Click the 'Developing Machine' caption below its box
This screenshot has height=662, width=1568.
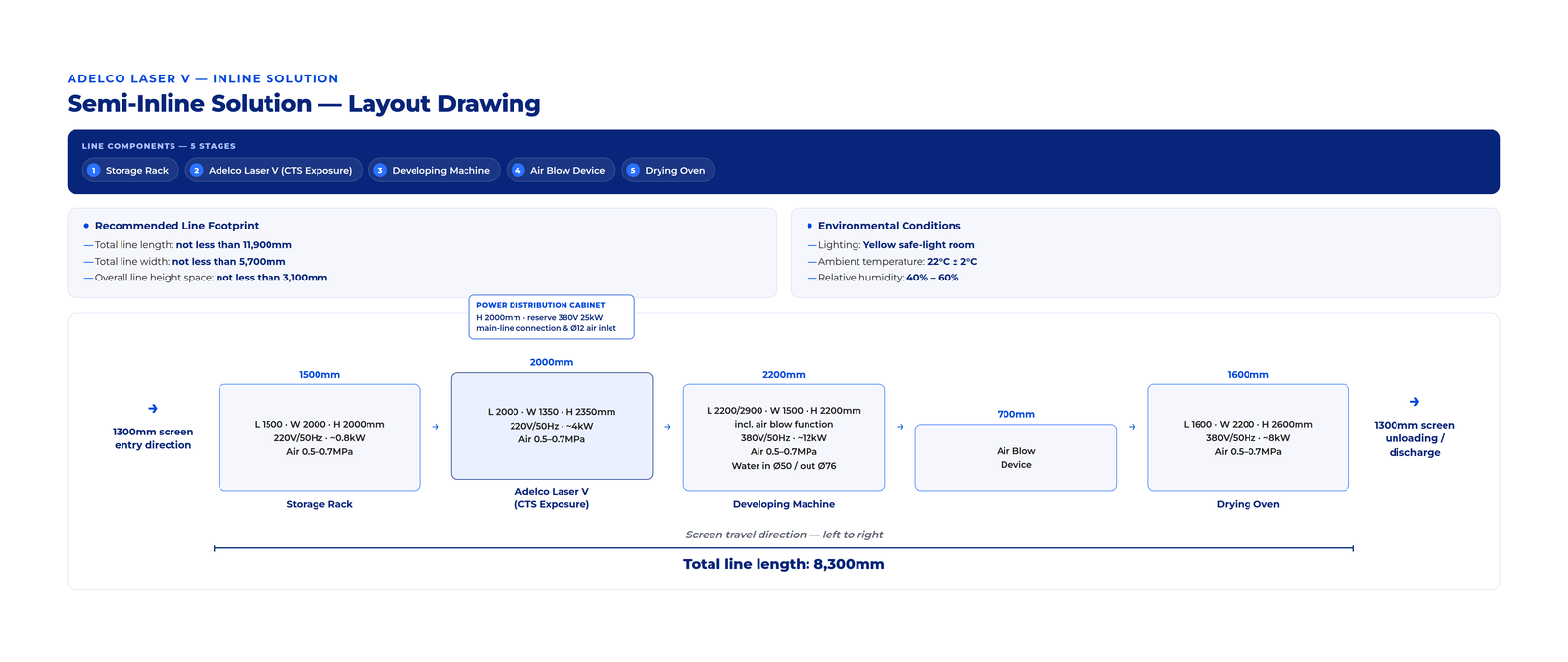click(x=784, y=504)
